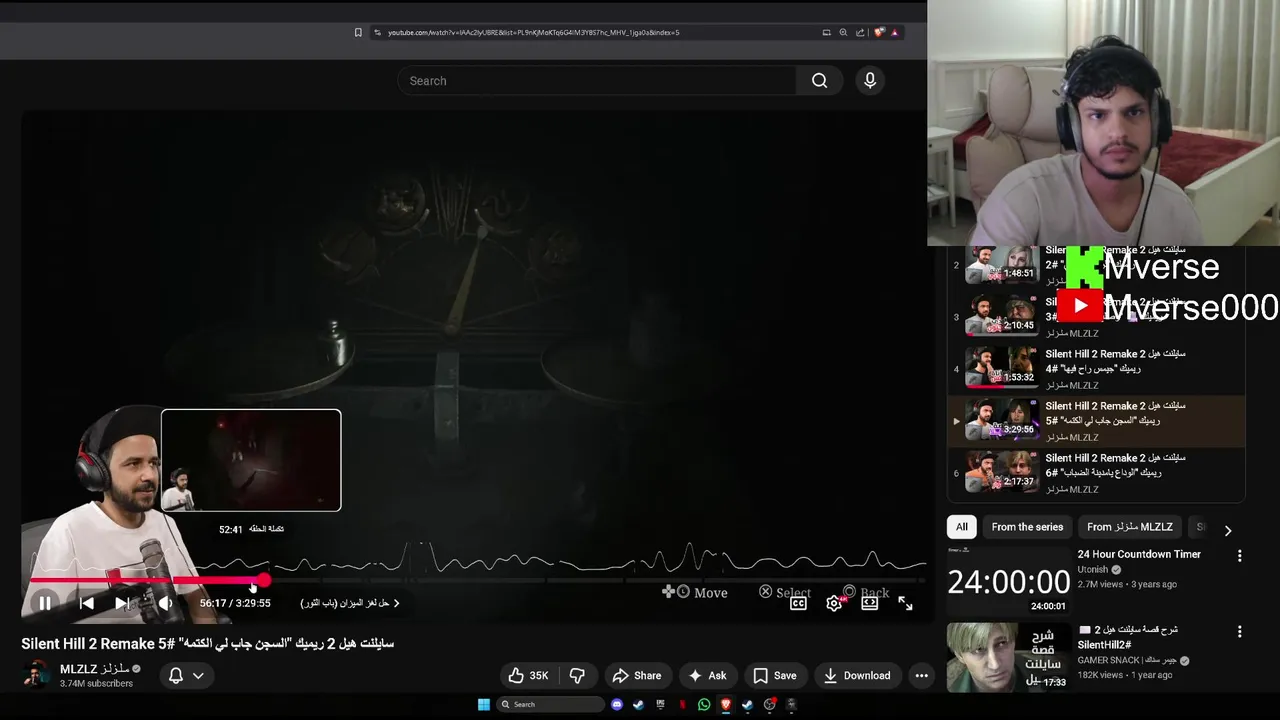This screenshot has width=1280, height=720.
Task: Seek along the red video progress bar
Action: (x=478, y=580)
